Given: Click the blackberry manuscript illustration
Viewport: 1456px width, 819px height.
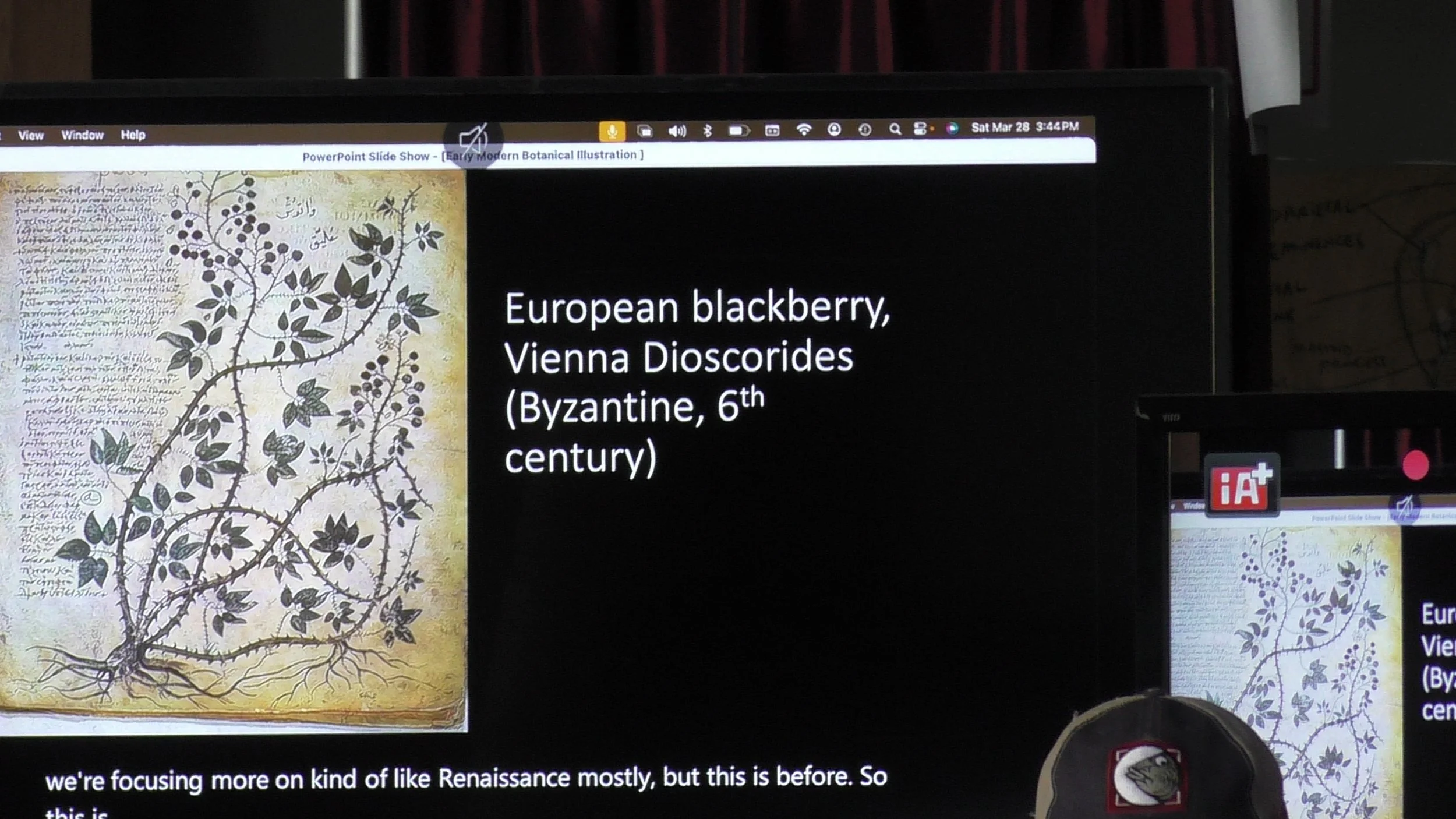Looking at the screenshot, I should click(x=233, y=449).
